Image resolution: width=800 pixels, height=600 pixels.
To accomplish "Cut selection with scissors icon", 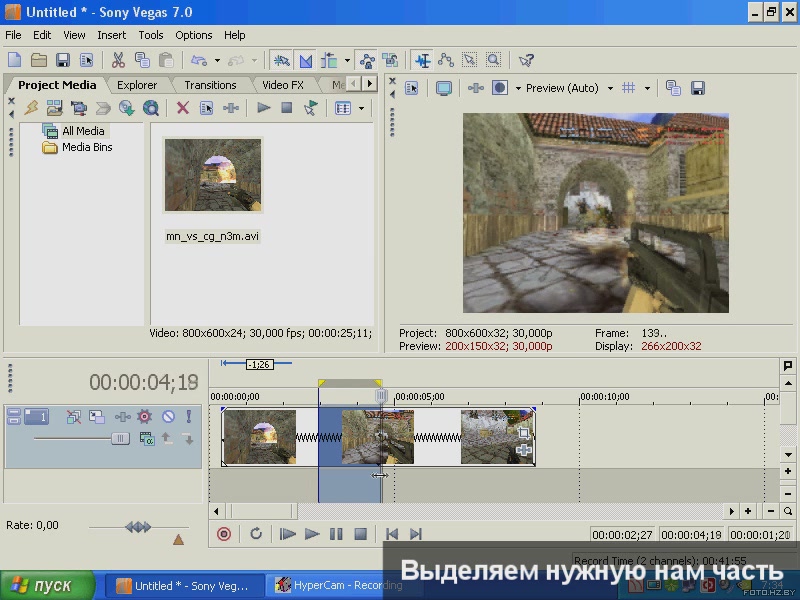I will pyautogui.click(x=118, y=60).
